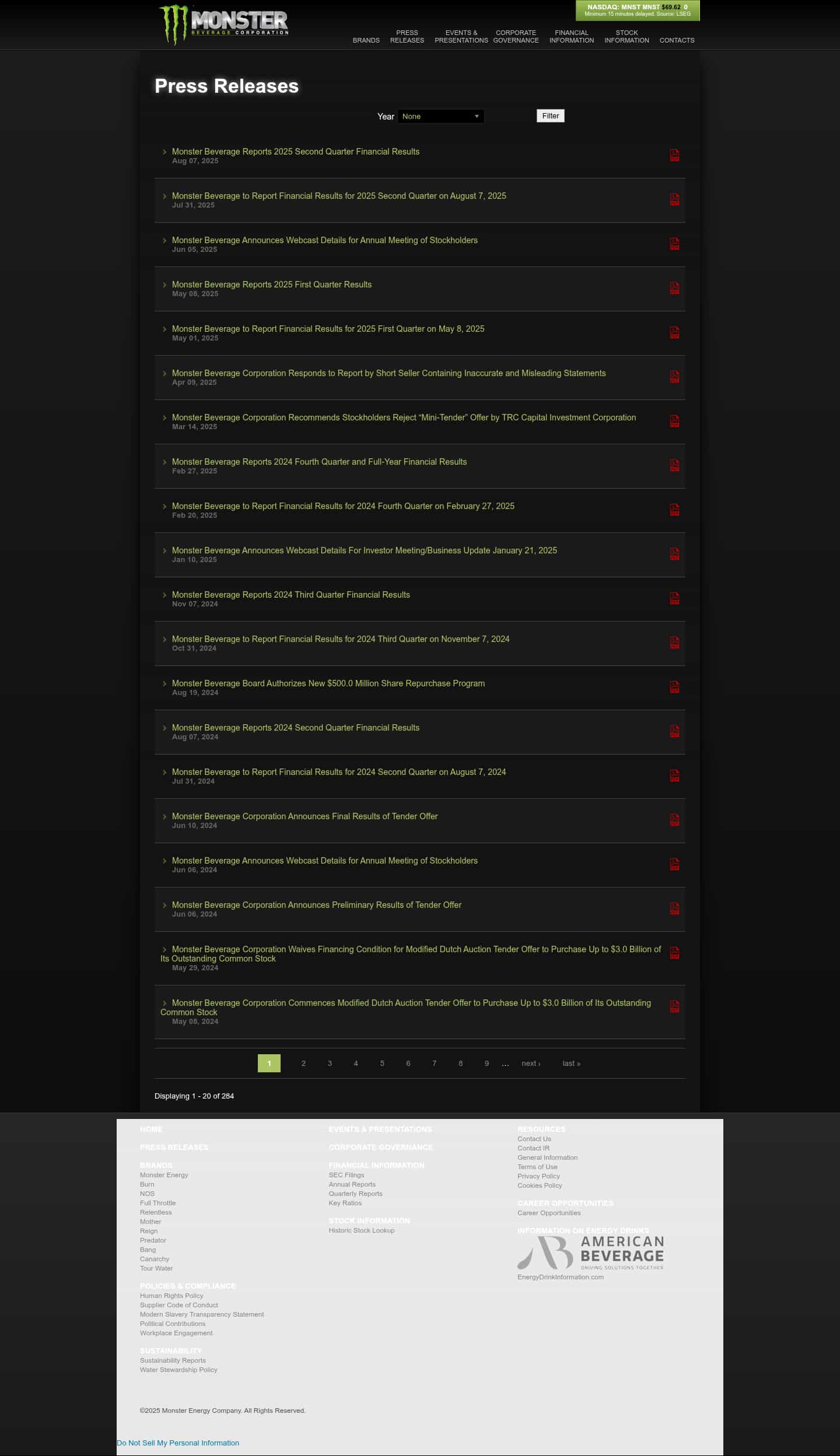Open 'Monster Beverage Reports 2025 First Quarter Results'
Screen dimensions: 840x1456
click(x=272, y=285)
